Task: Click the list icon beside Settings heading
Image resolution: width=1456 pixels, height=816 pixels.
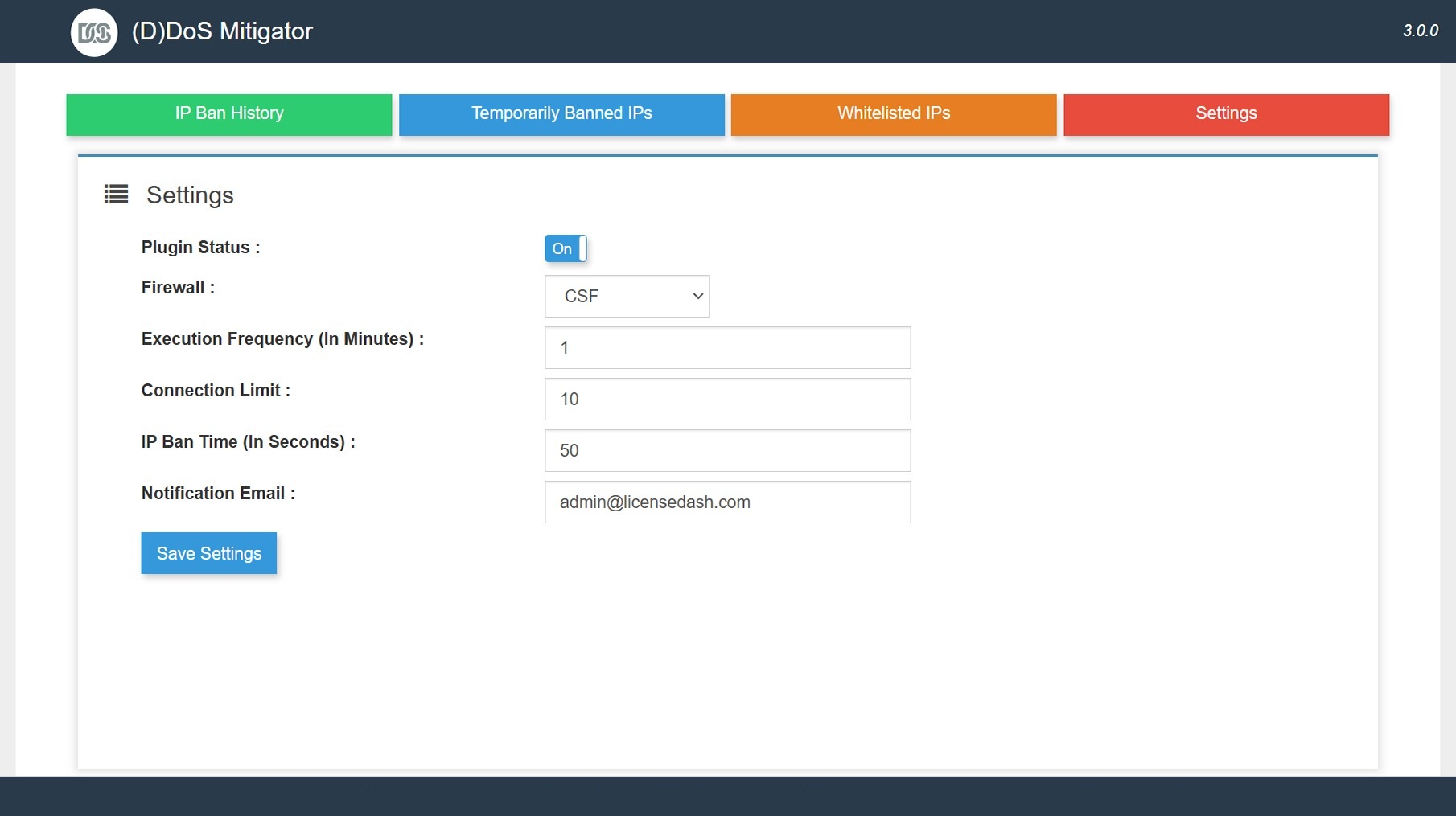Action: pyautogui.click(x=116, y=195)
